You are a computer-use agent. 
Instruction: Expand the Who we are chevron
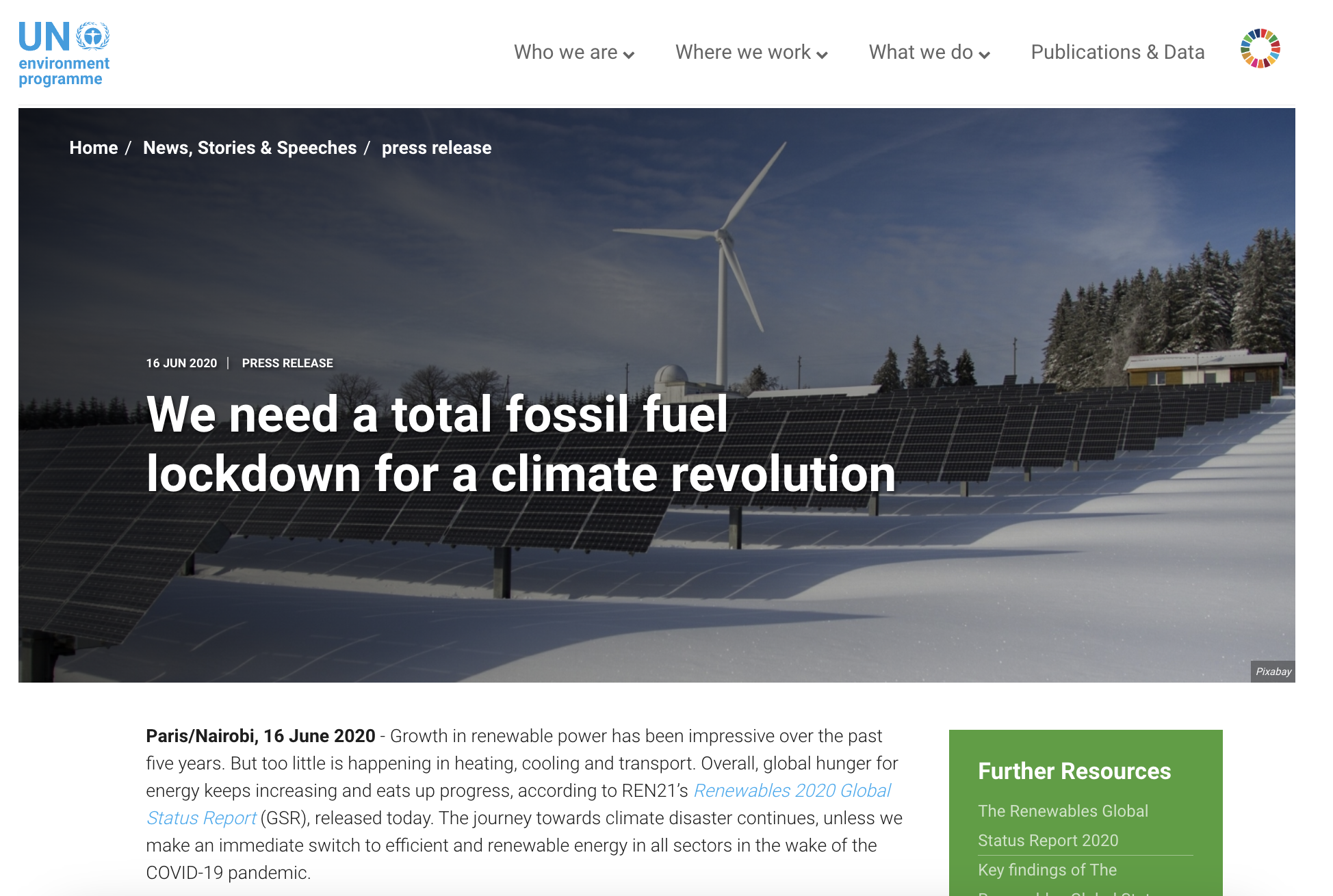(629, 55)
